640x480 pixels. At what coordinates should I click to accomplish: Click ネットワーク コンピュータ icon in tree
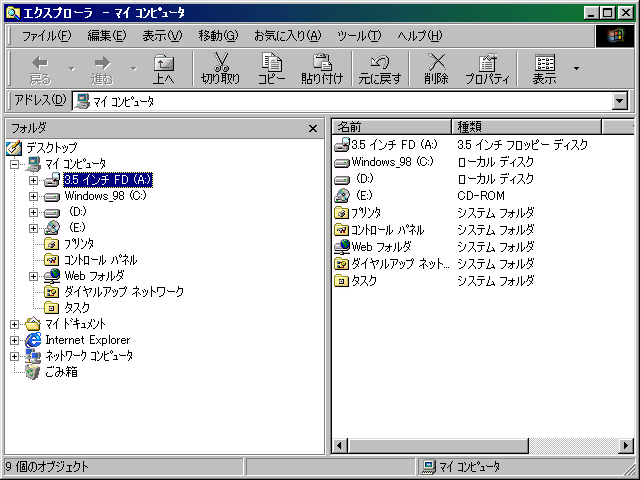coord(33,356)
